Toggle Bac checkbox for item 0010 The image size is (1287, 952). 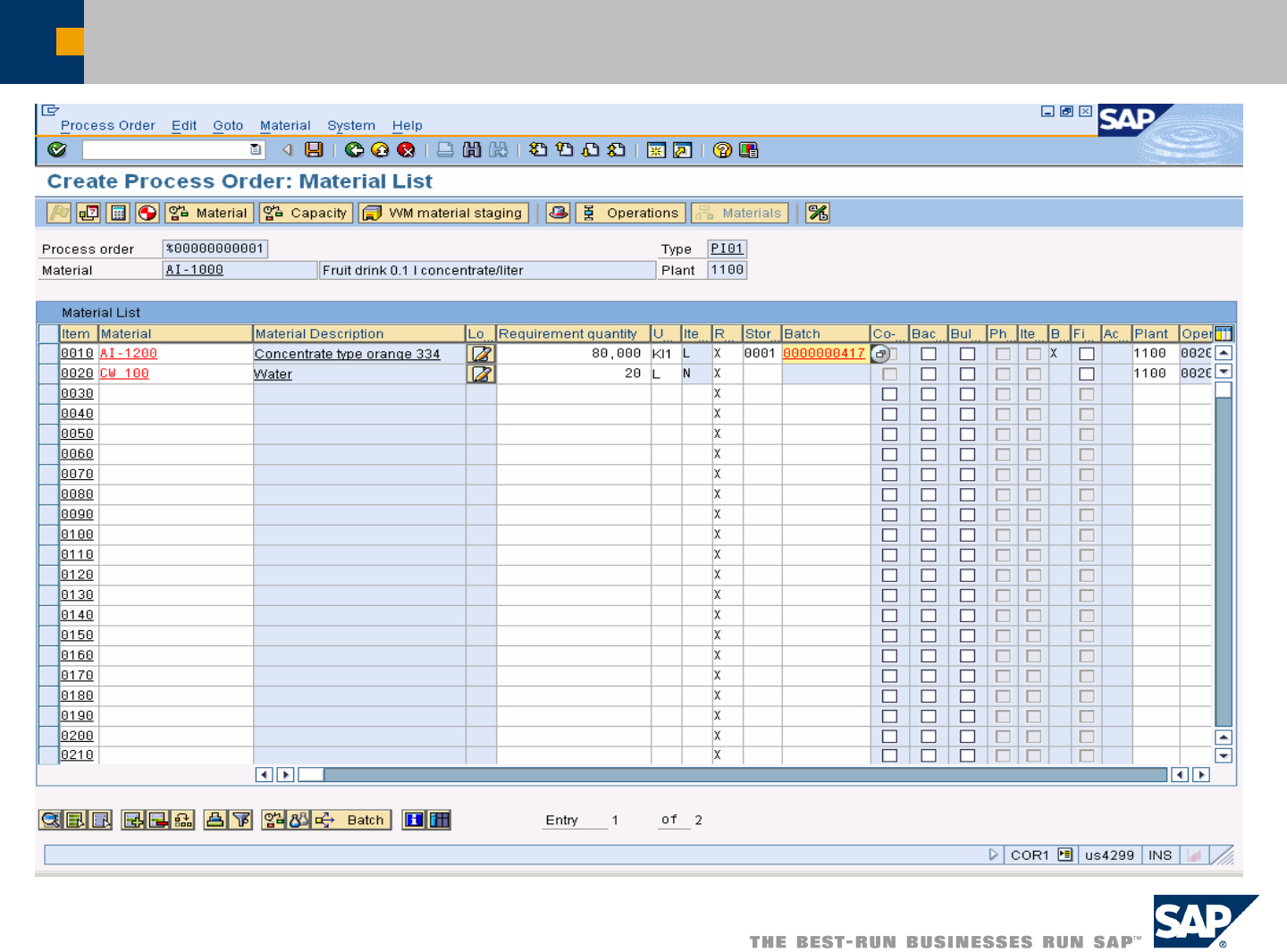[x=929, y=354]
